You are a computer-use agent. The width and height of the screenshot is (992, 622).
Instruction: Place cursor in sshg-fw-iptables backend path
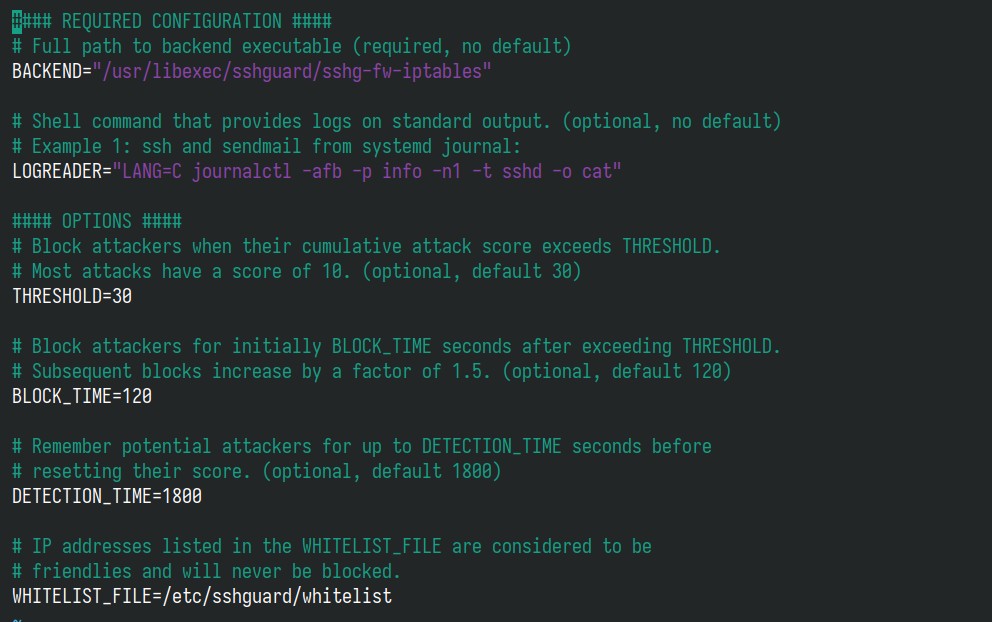click(x=292, y=71)
